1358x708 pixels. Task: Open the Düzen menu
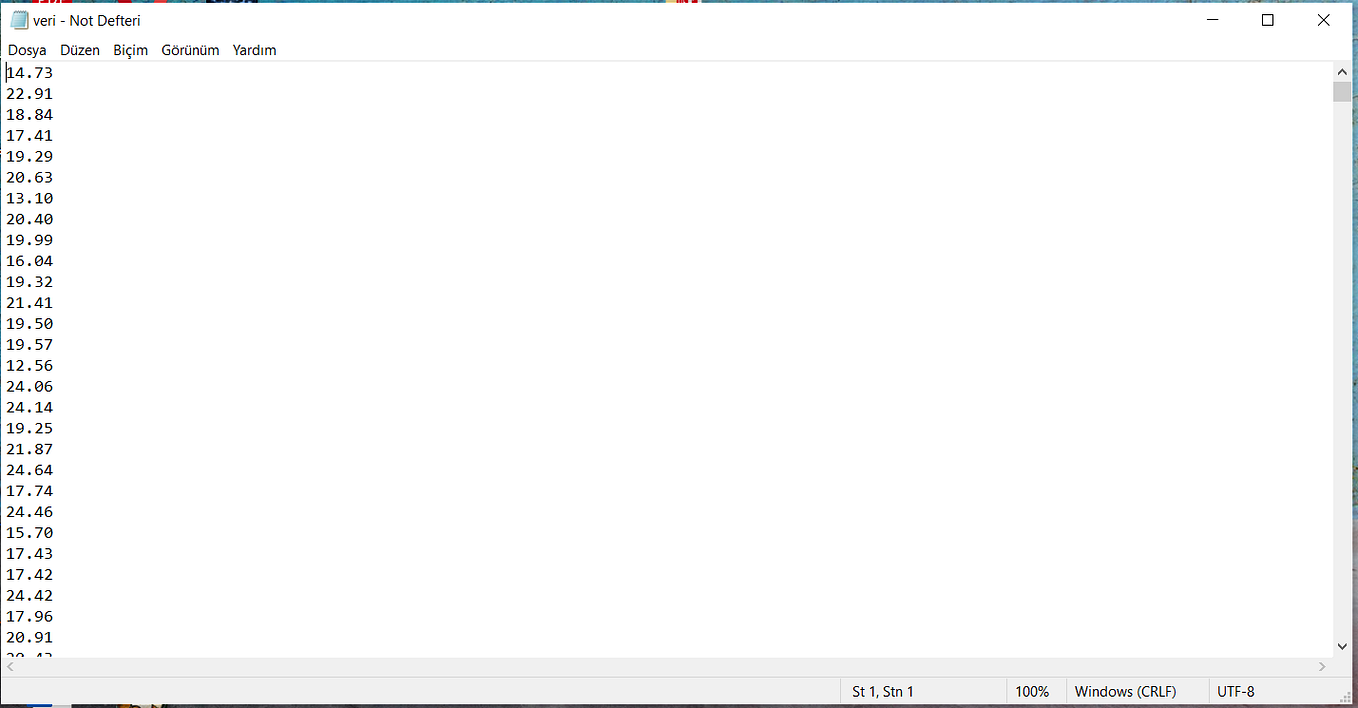tap(79, 50)
